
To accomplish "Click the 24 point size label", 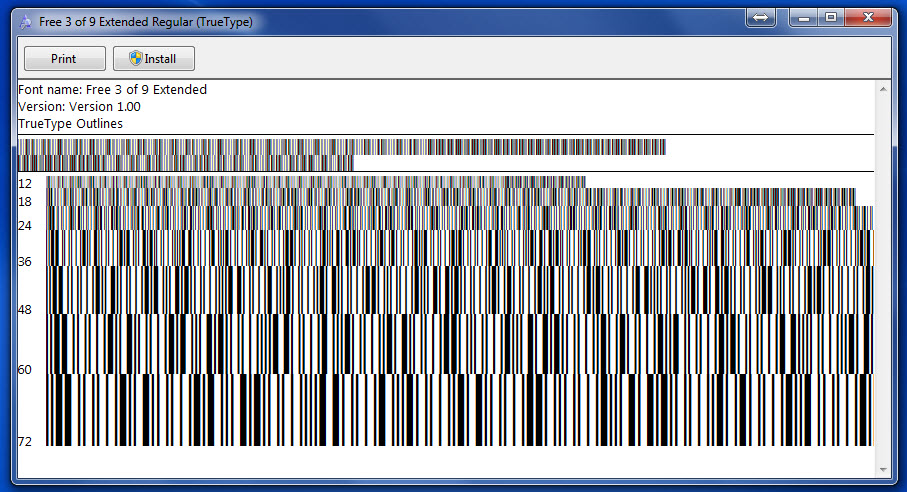I will click(25, 226).
